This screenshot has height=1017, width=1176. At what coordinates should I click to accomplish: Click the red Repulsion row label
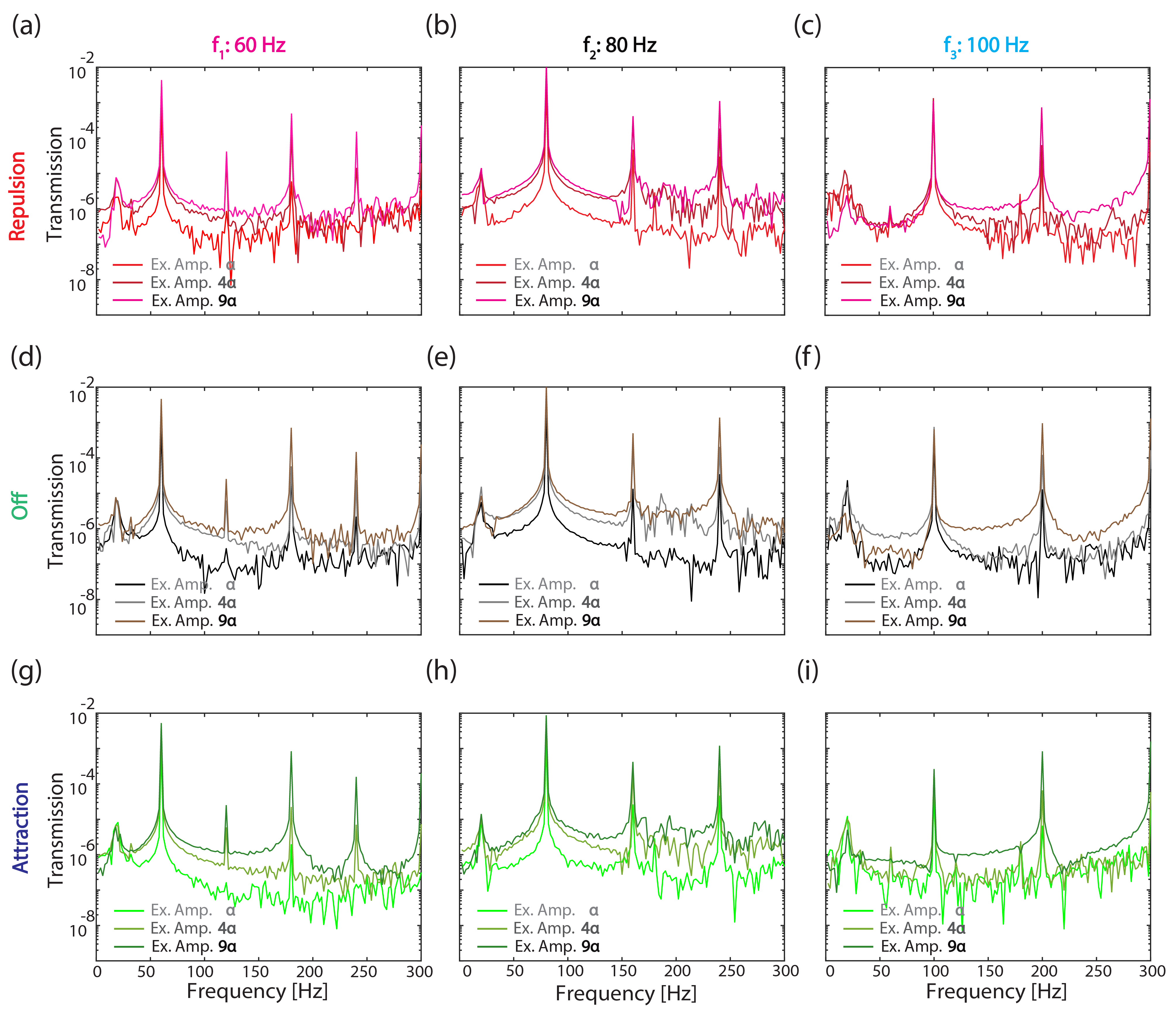[18, 196]
